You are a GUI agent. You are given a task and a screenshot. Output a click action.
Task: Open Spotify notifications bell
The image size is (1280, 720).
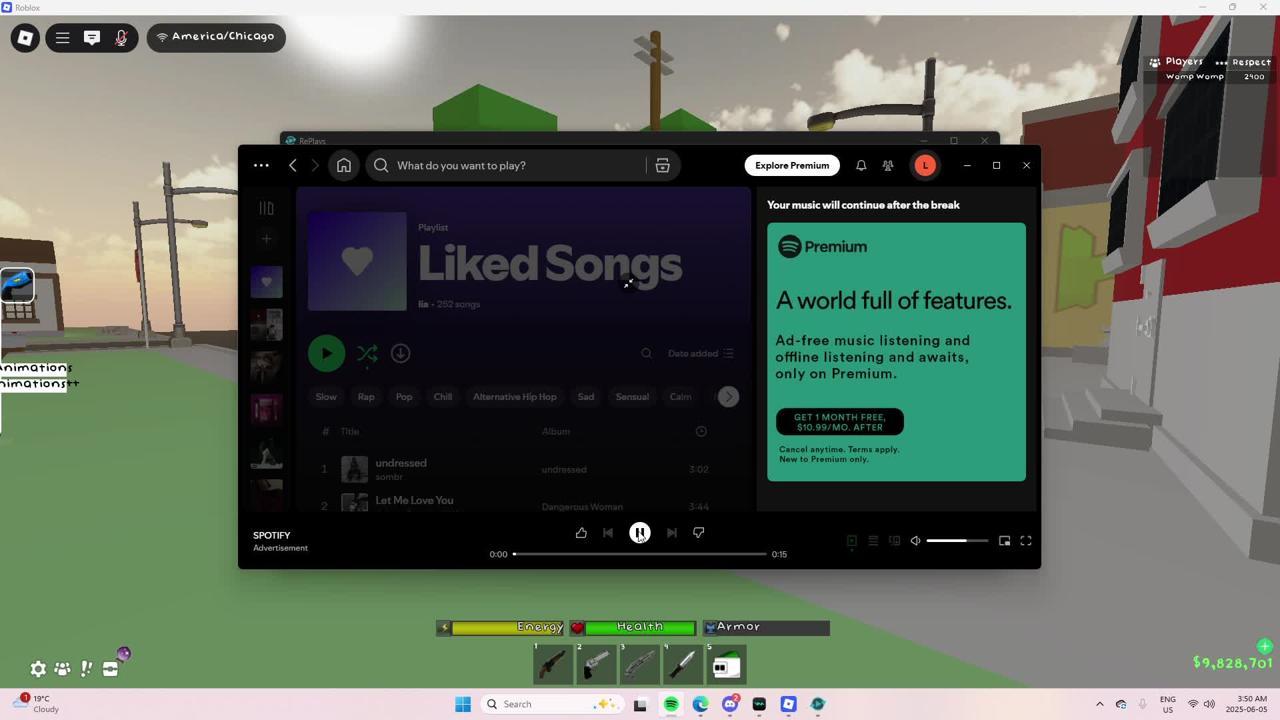point(861,166)
